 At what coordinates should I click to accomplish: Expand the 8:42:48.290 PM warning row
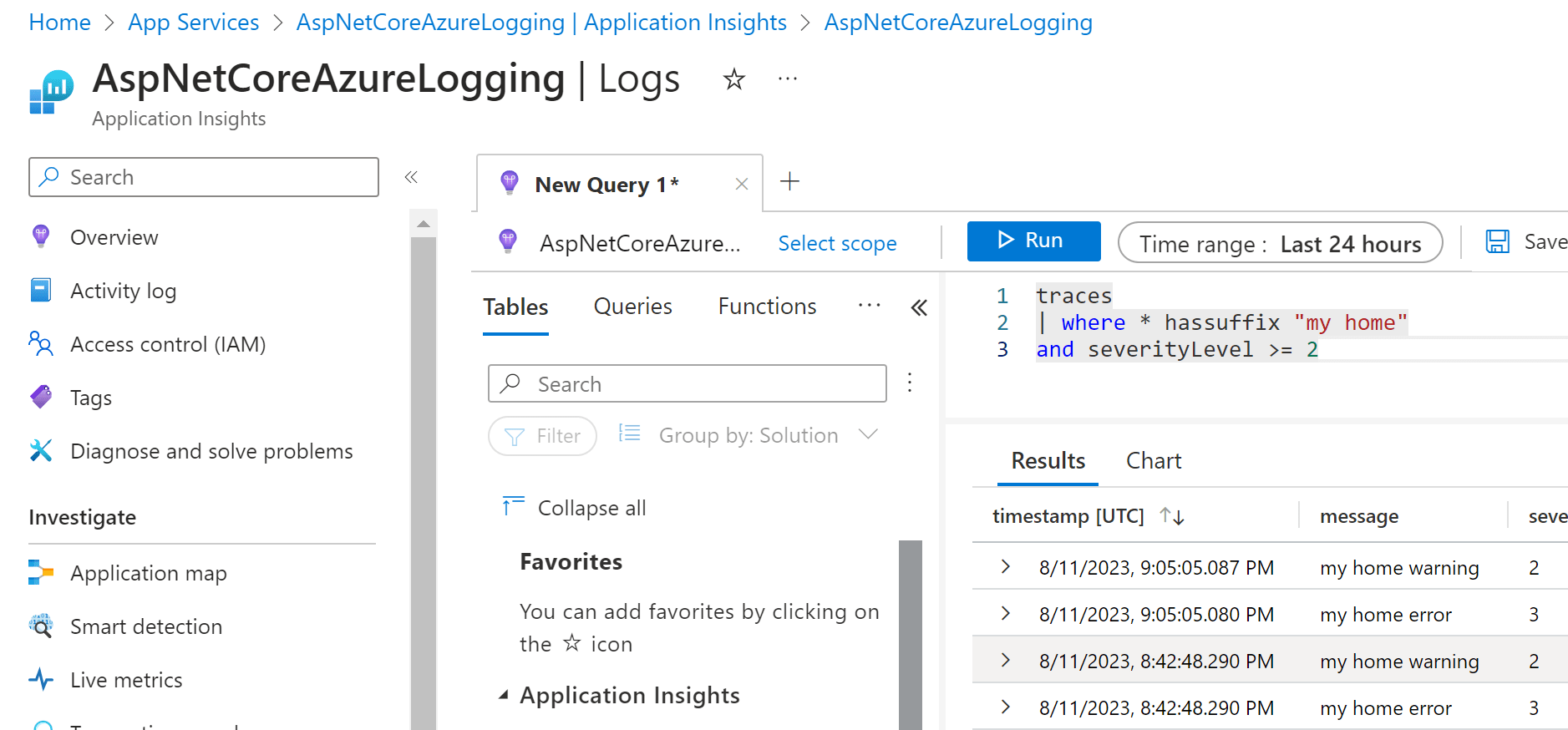click(1006, 661)
